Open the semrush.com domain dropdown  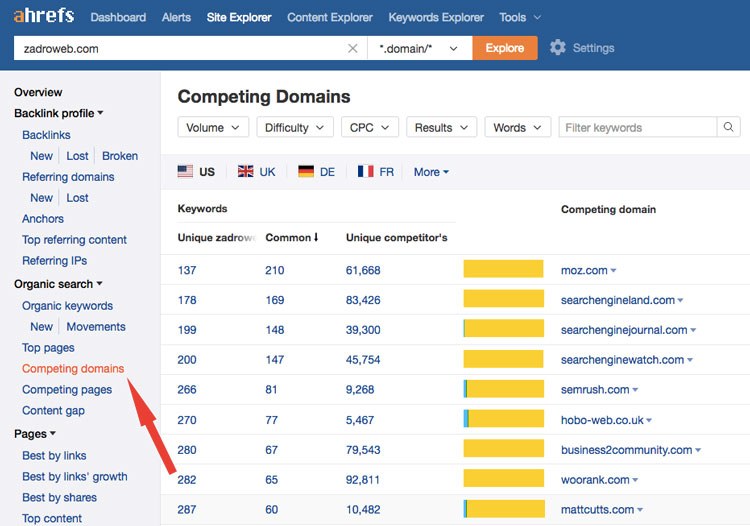(635, 390)
